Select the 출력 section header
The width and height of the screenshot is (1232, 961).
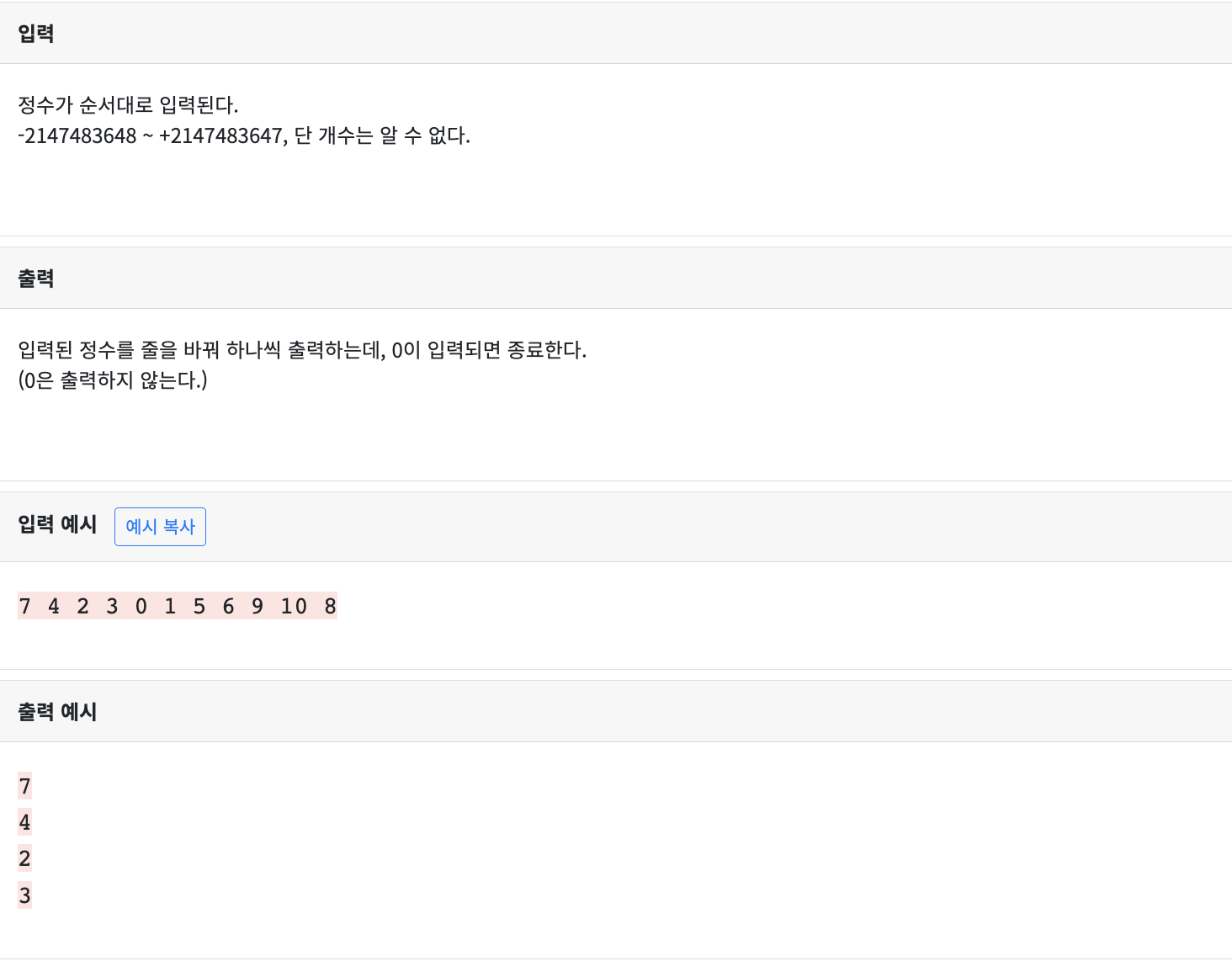[35, 278]
